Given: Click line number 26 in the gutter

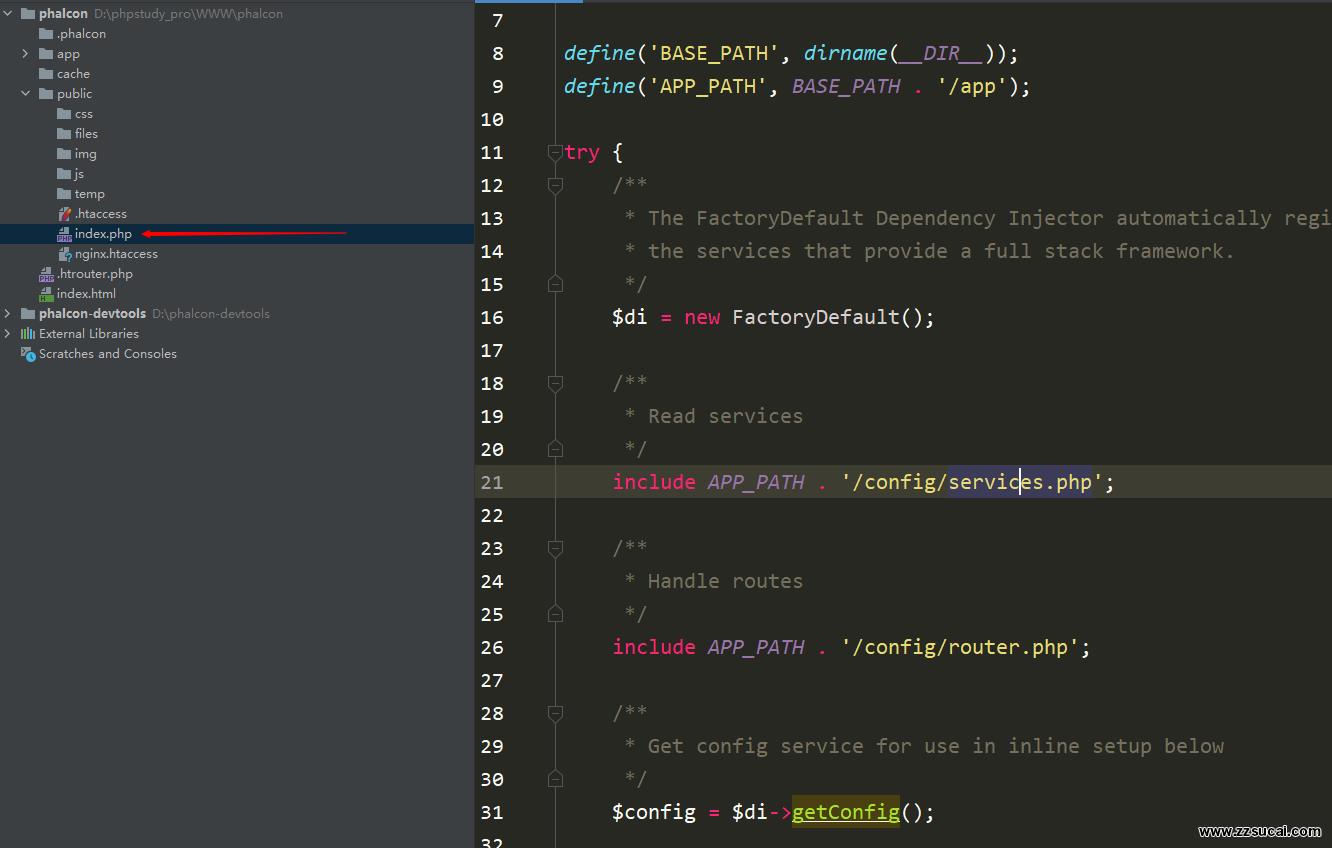Looking at the screenshot, I should coord(492,647).
